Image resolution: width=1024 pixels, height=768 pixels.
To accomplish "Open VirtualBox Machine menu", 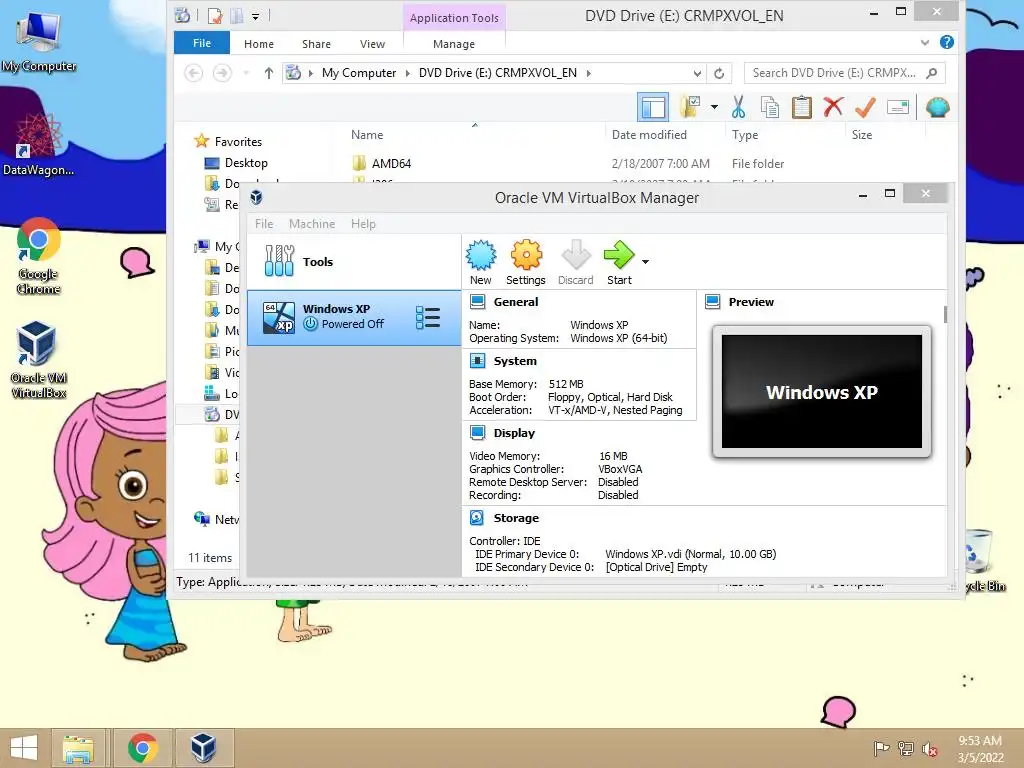I will (312, 224).
